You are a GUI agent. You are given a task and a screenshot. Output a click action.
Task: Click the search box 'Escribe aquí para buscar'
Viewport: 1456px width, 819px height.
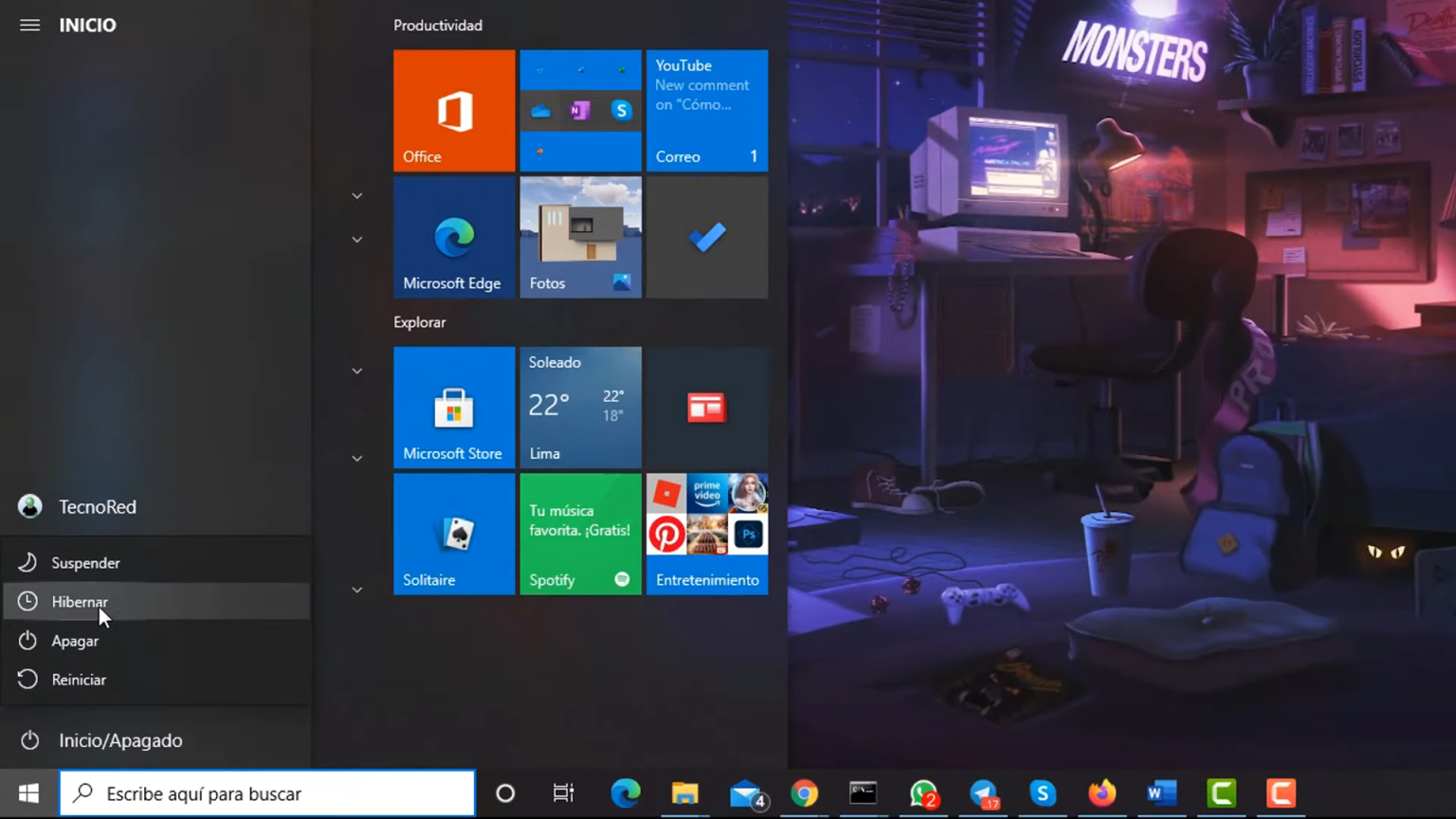[x=267, y=793]
